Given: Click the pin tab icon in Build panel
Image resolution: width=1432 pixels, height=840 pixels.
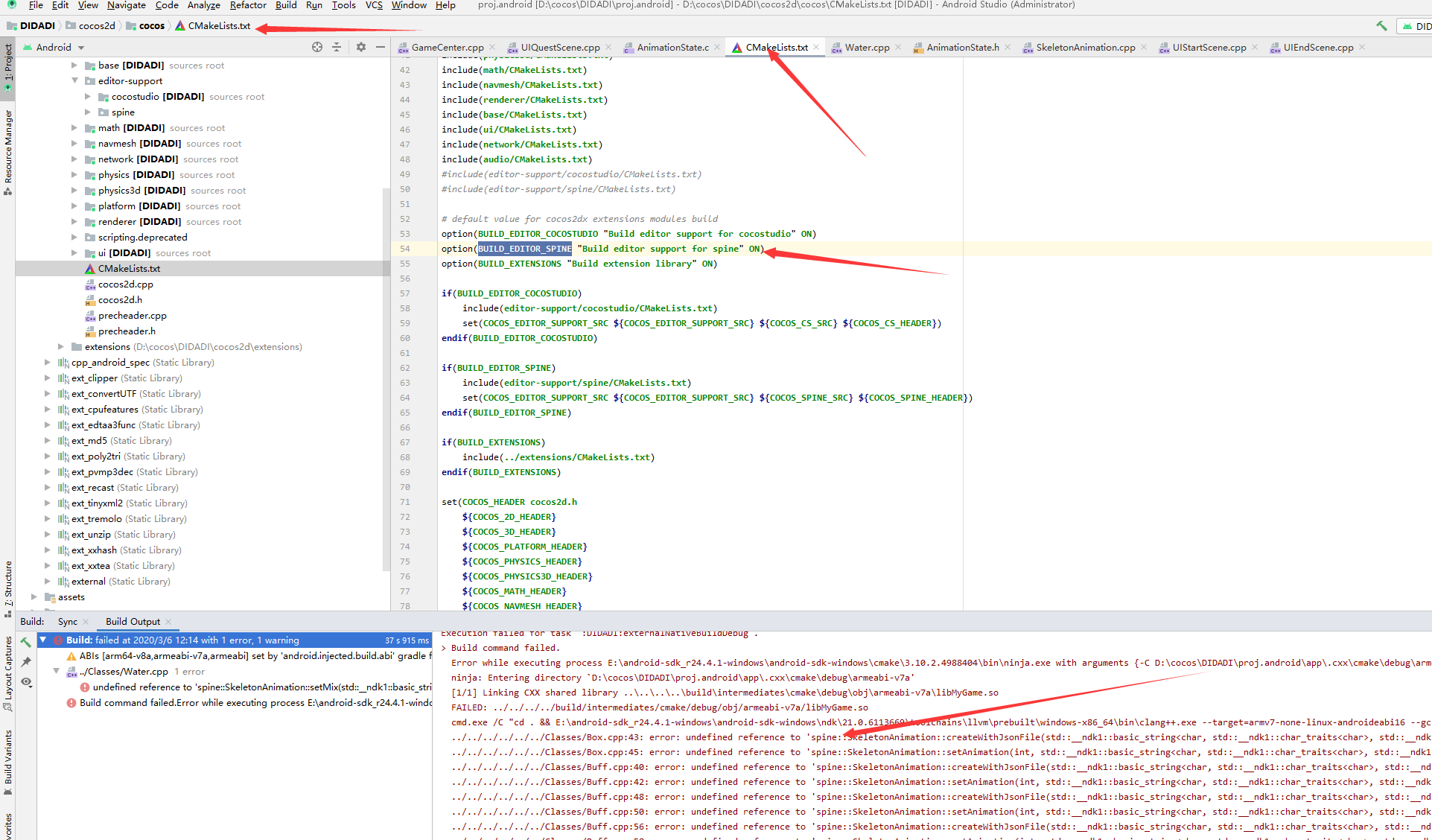Looking at the screenshot, I should click(26, 661).
